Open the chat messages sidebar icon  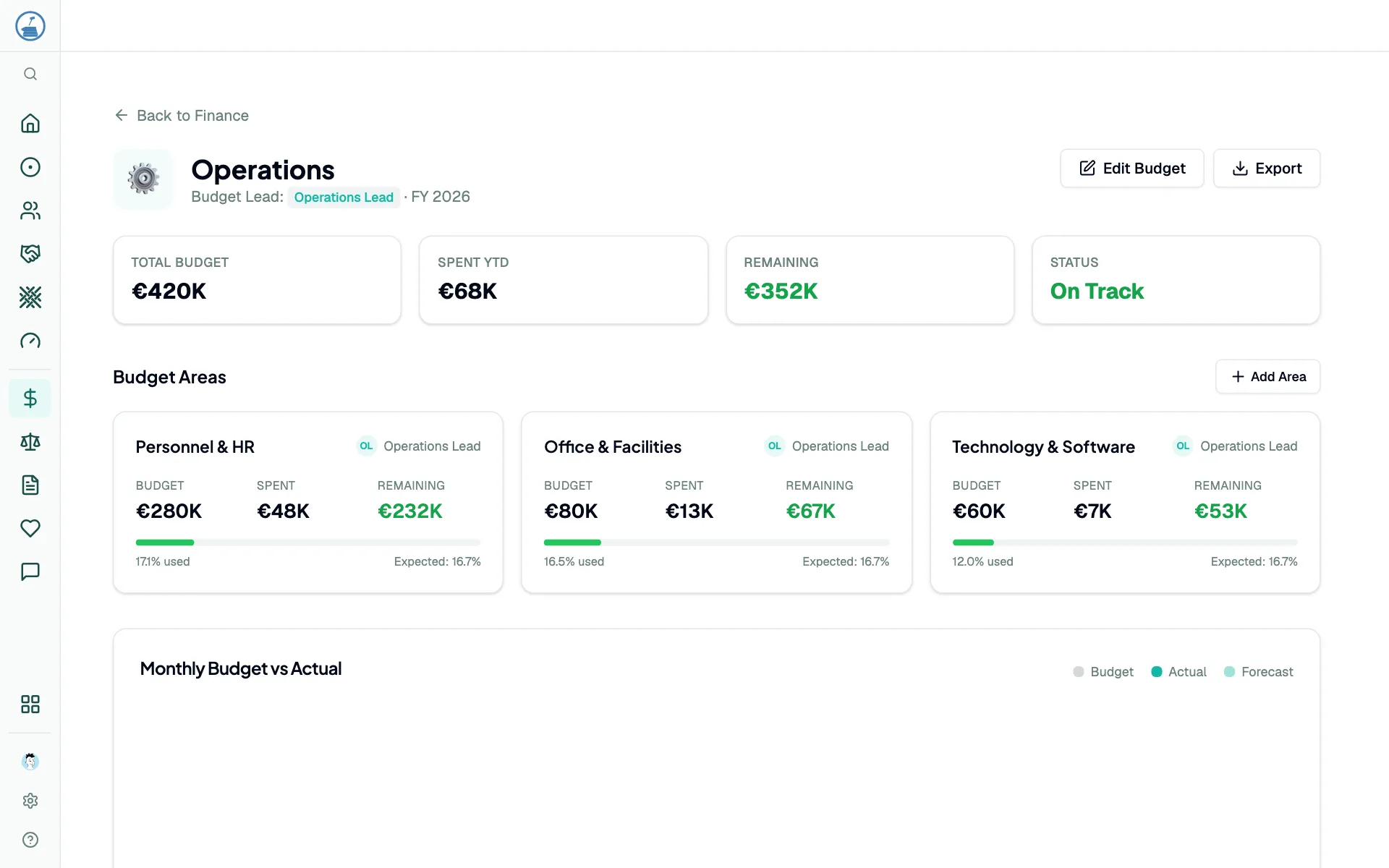30,572
